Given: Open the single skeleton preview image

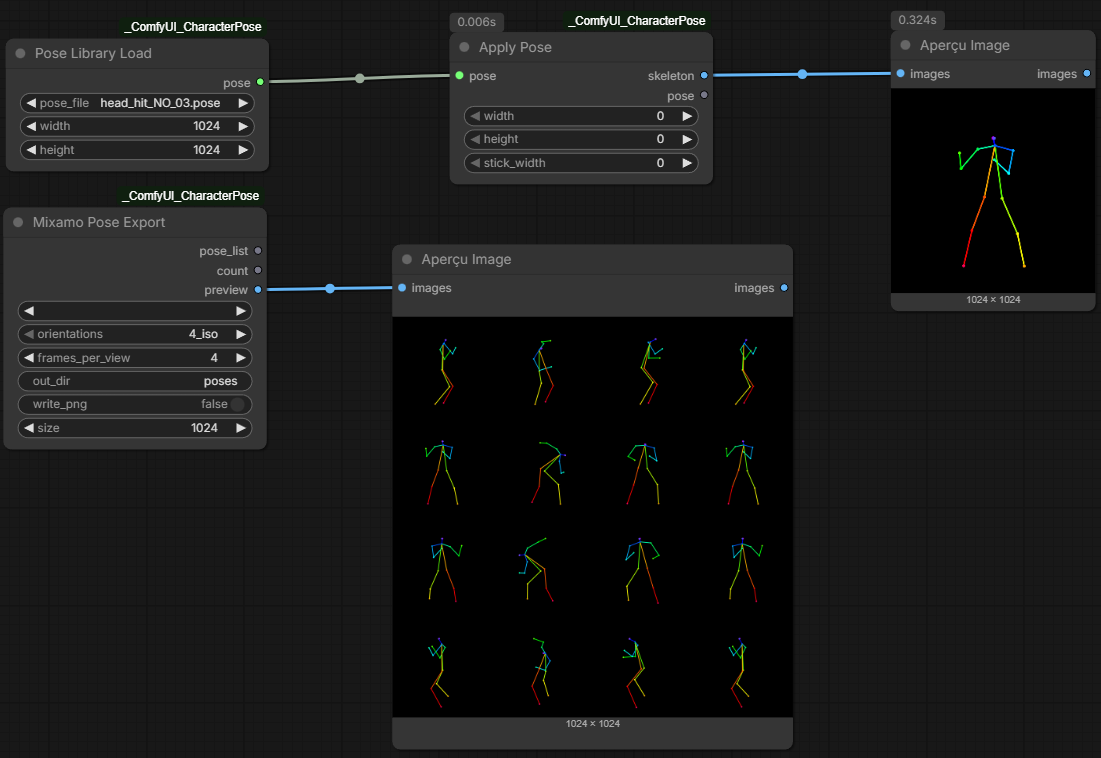Looking at the screenshot, I should coord(993,191).
